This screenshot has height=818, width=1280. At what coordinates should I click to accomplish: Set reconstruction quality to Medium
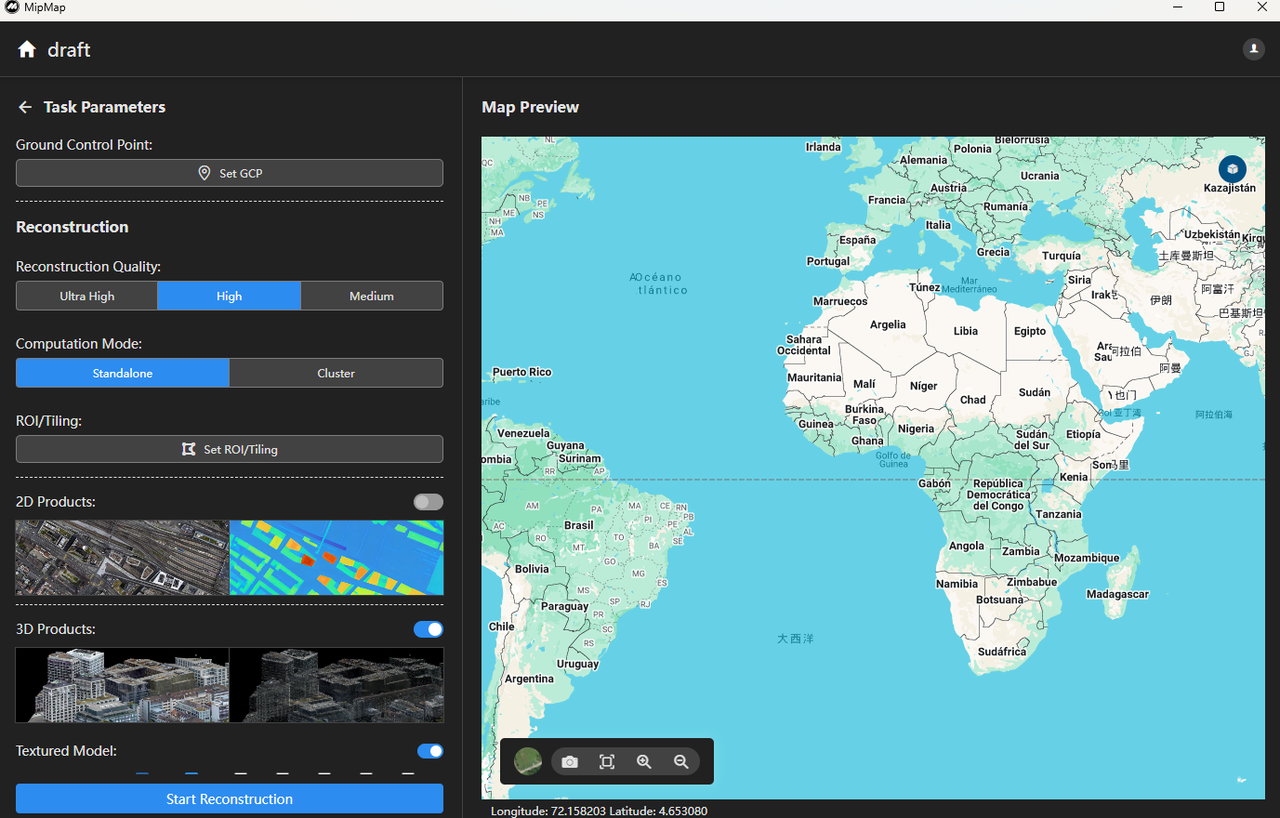(372, 296)
